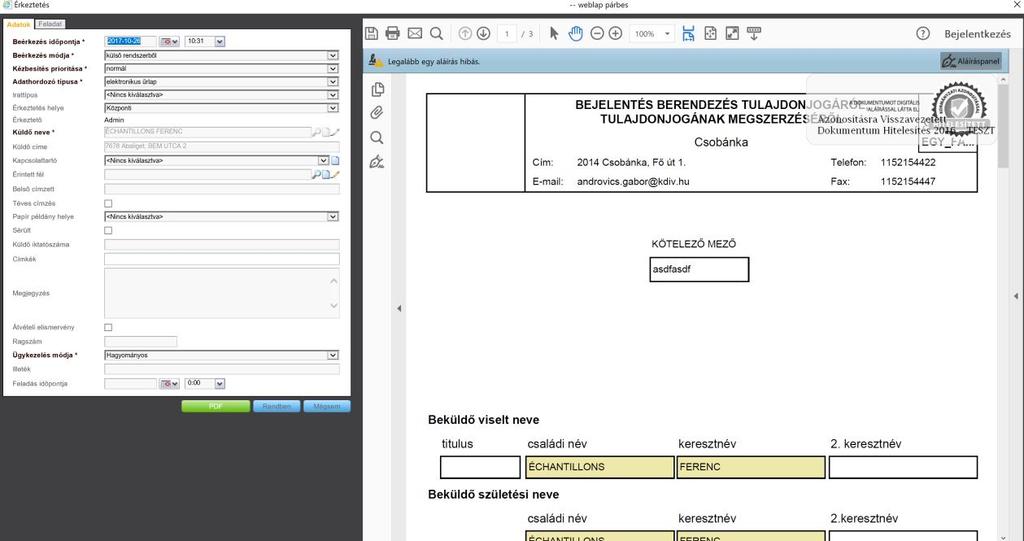1024x541 pixels.
Task: Open the signatures panel pen icon in sidebar
Action: [377, 161]
